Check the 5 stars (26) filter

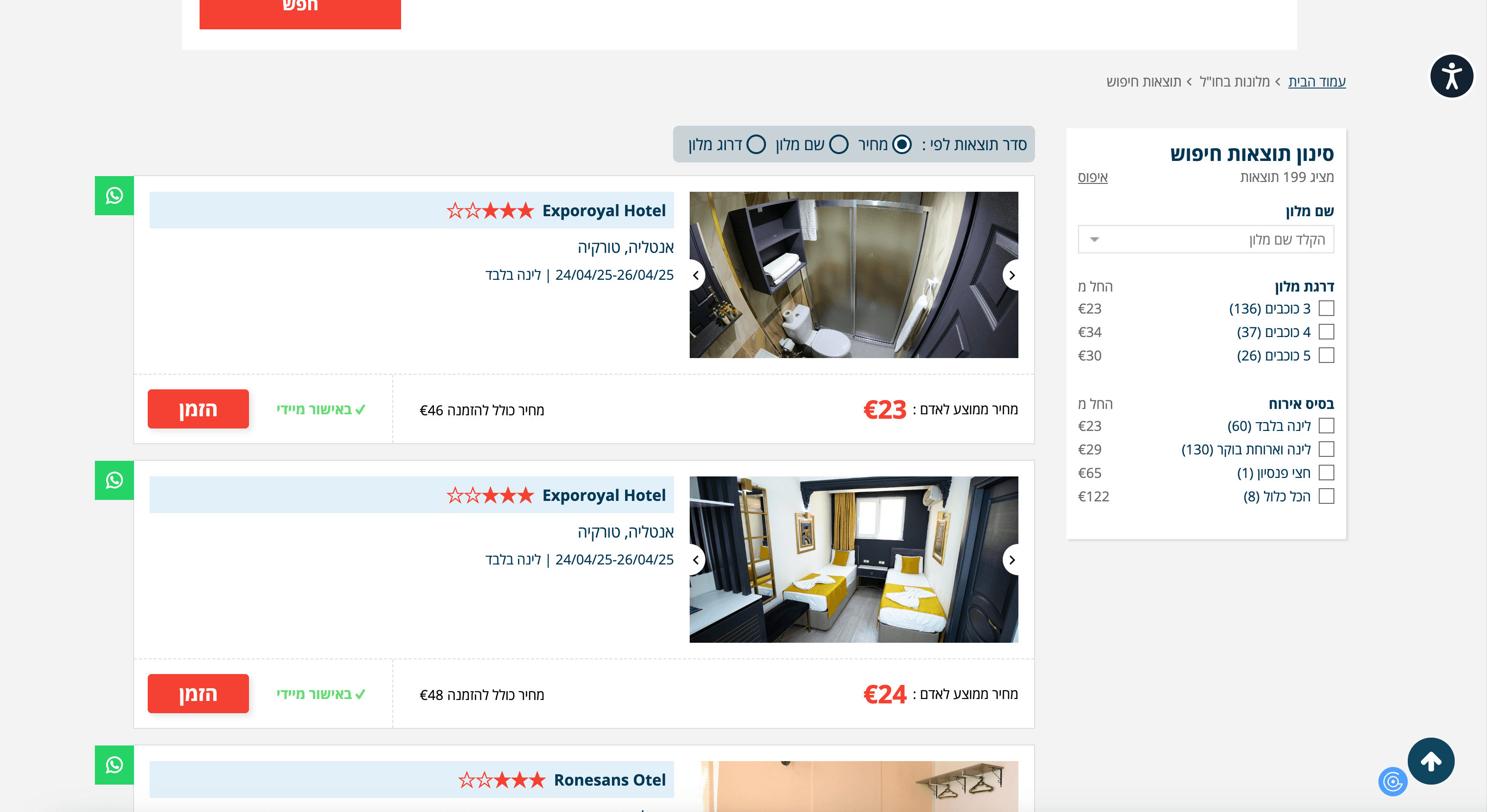(x=1326, y=356)
